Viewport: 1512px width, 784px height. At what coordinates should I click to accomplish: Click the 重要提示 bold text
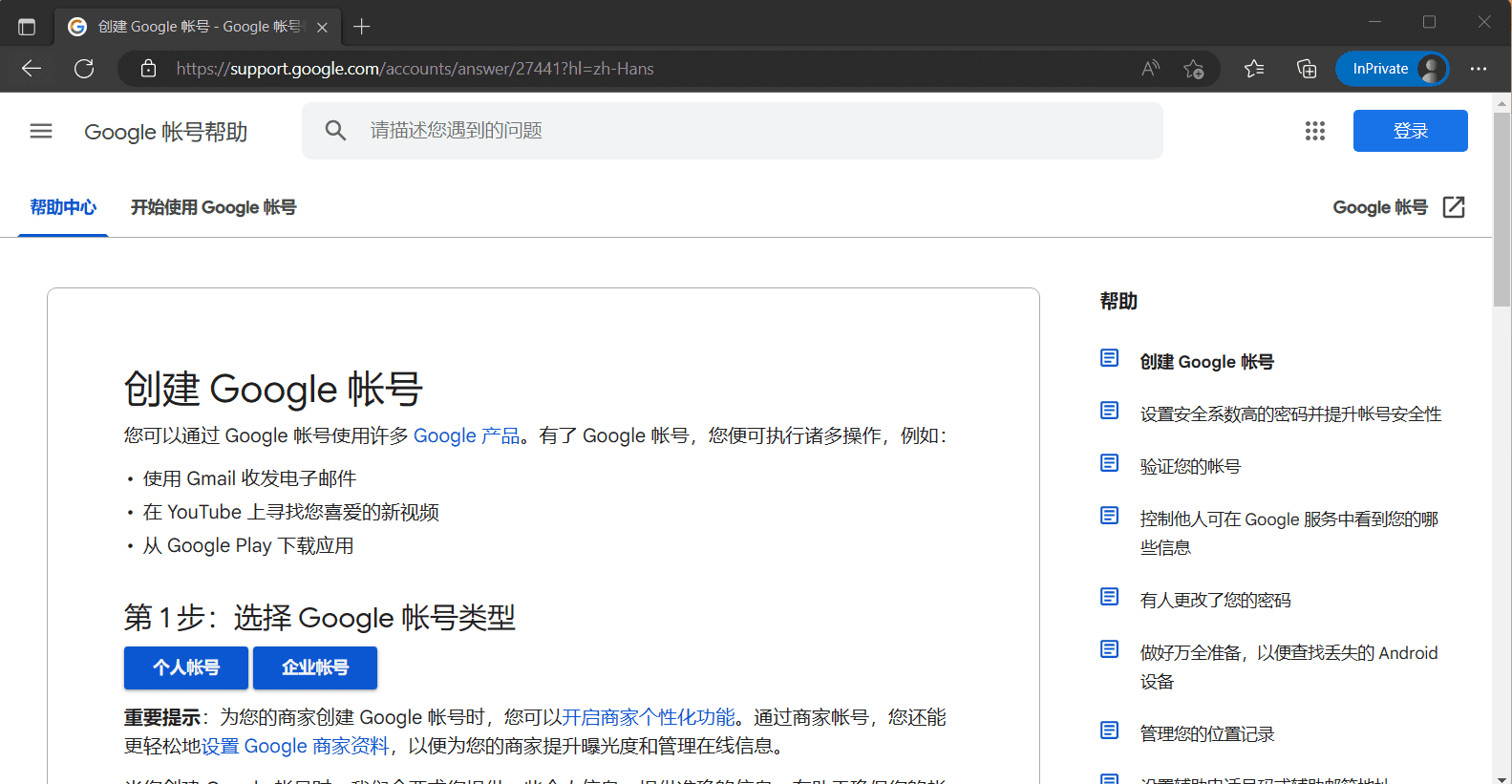[x=162, y=717]
